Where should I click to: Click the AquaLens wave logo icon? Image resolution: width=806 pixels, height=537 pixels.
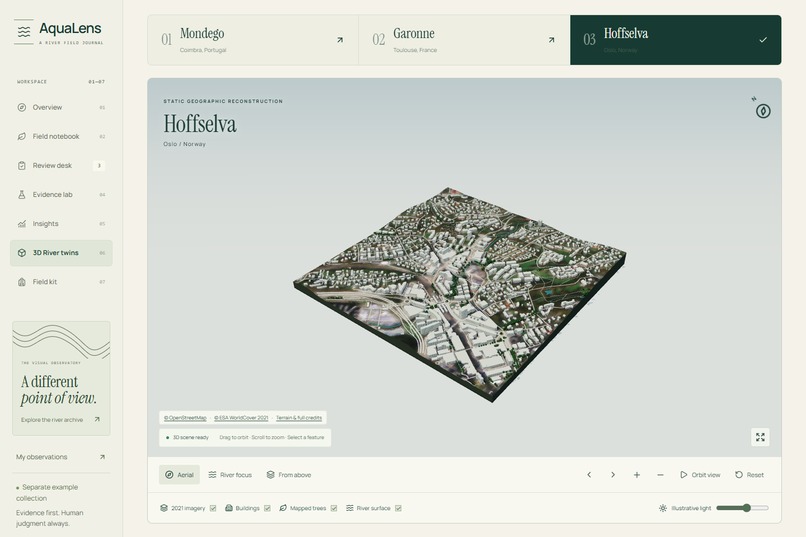point(24,32)
